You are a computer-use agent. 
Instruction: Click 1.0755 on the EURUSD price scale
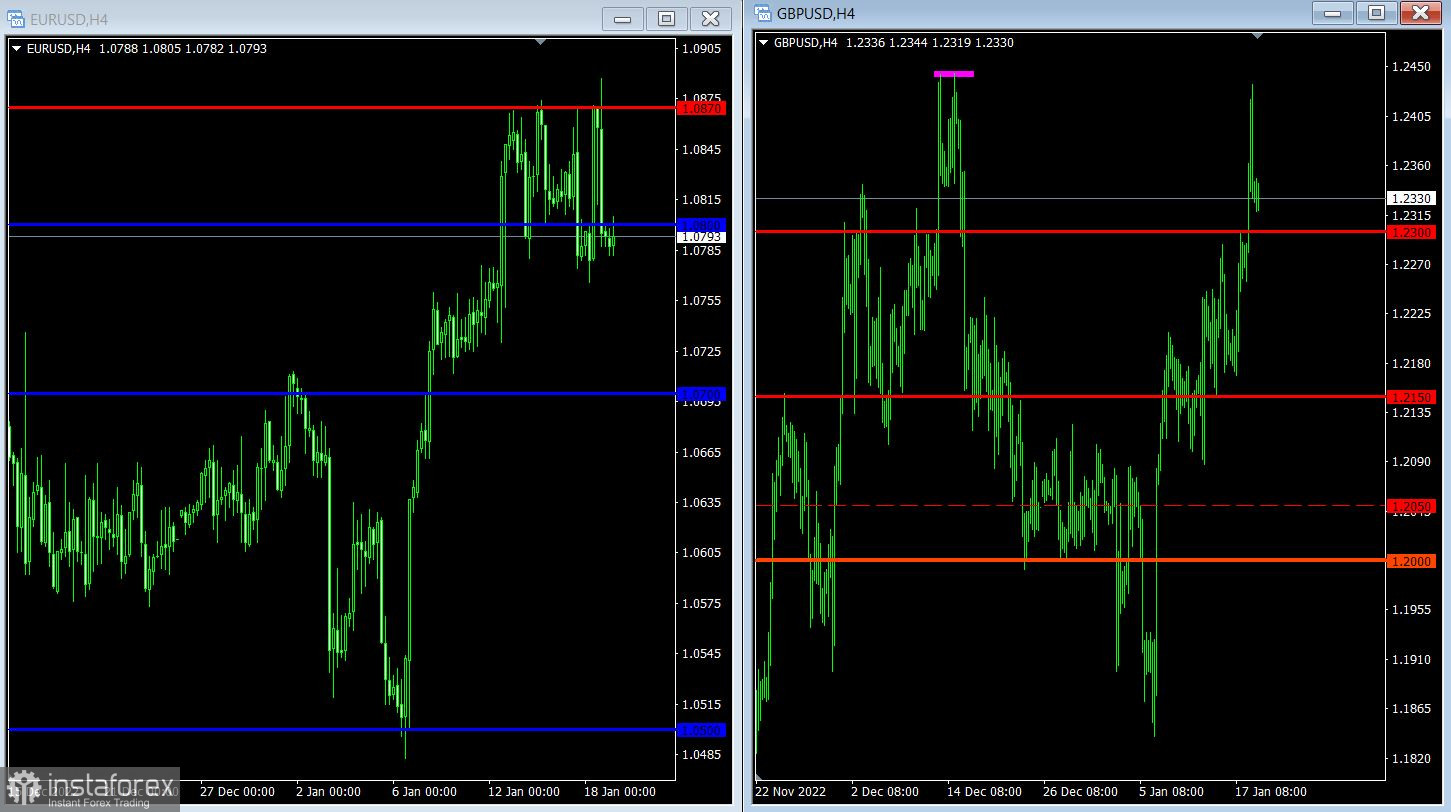(x=700, y=301)
